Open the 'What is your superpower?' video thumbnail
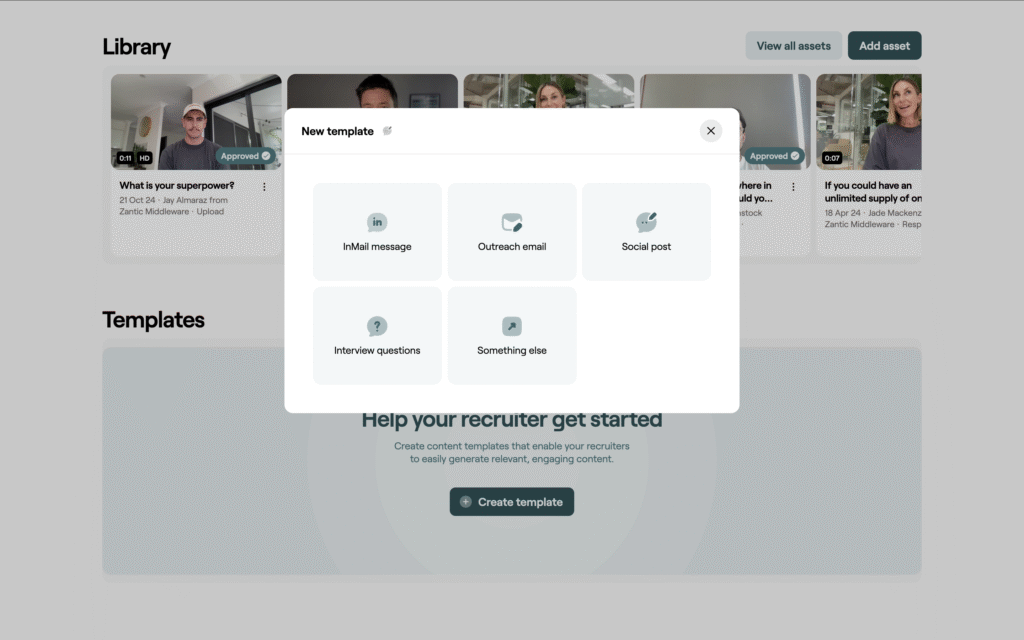The width and height of the screenshot is (1024, 640). click(x=196, y=121)
